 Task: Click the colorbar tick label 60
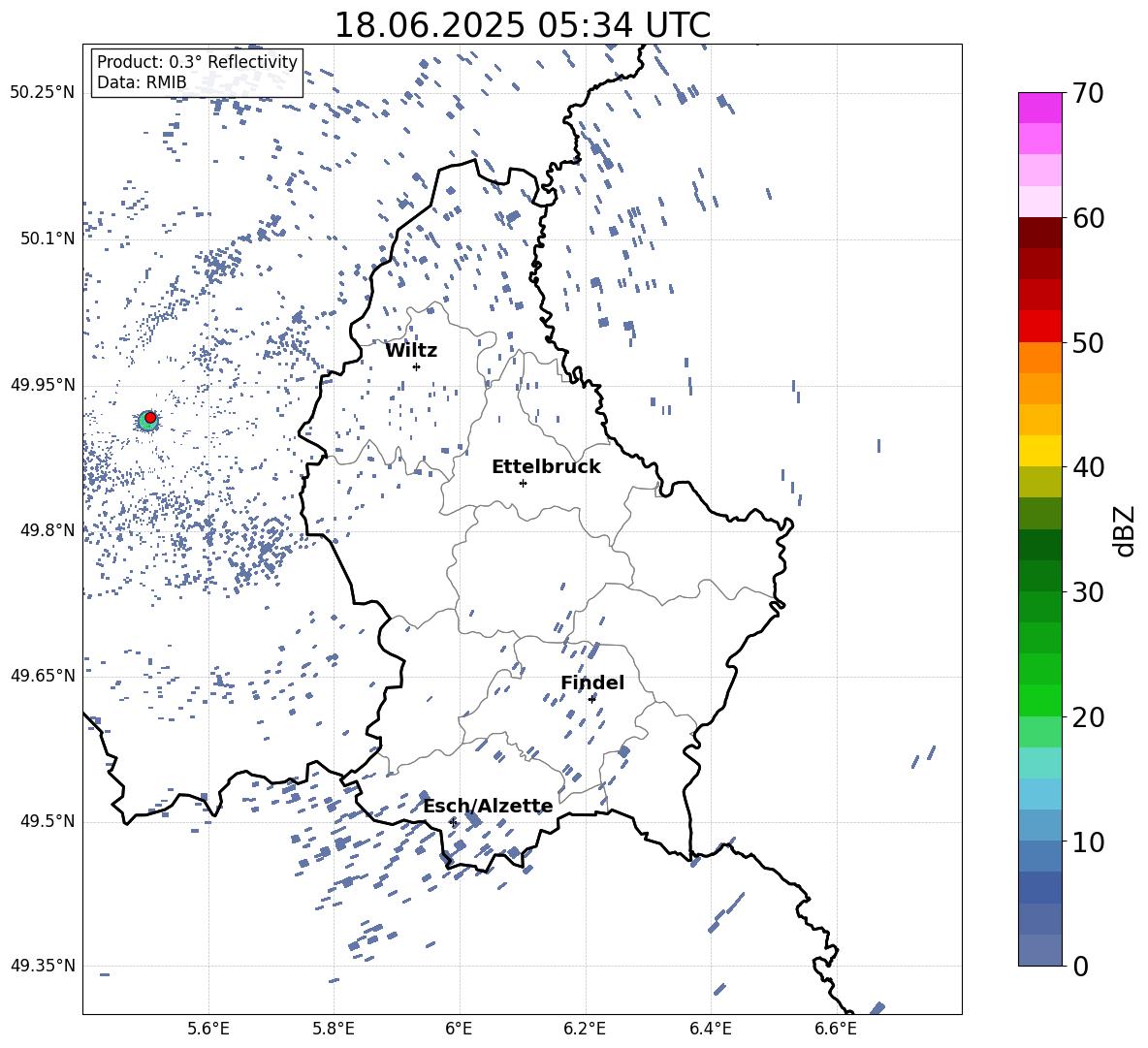(1089, 218)
